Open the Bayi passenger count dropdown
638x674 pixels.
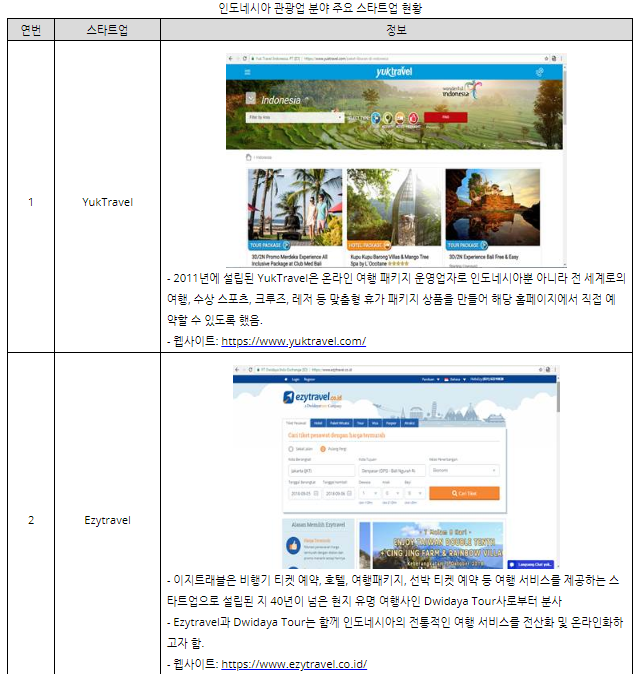point(415,493)
